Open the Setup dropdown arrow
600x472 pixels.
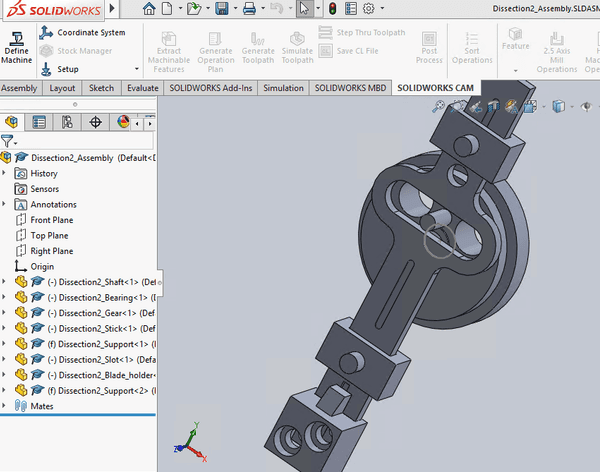[136, 69]
